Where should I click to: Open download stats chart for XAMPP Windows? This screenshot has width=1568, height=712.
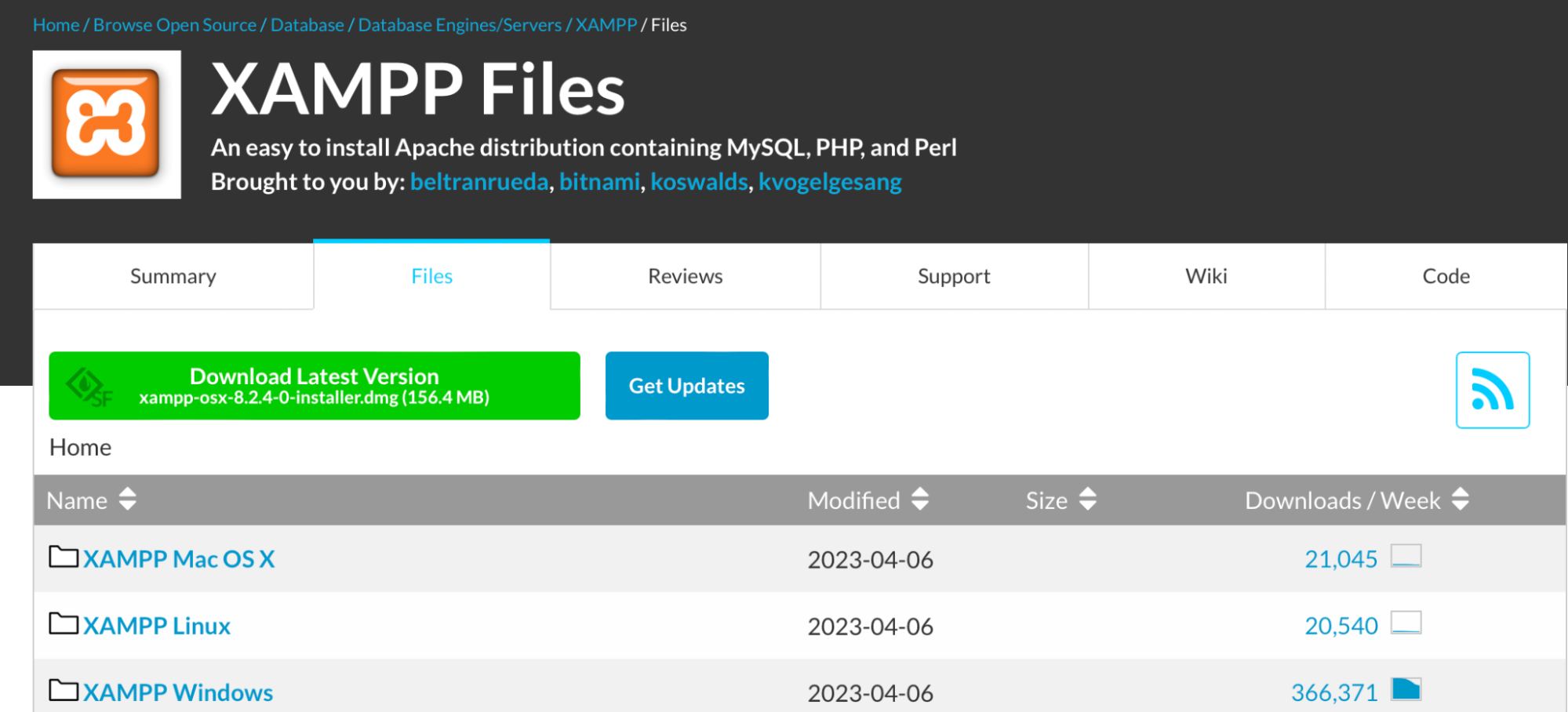pos(1406,689)
